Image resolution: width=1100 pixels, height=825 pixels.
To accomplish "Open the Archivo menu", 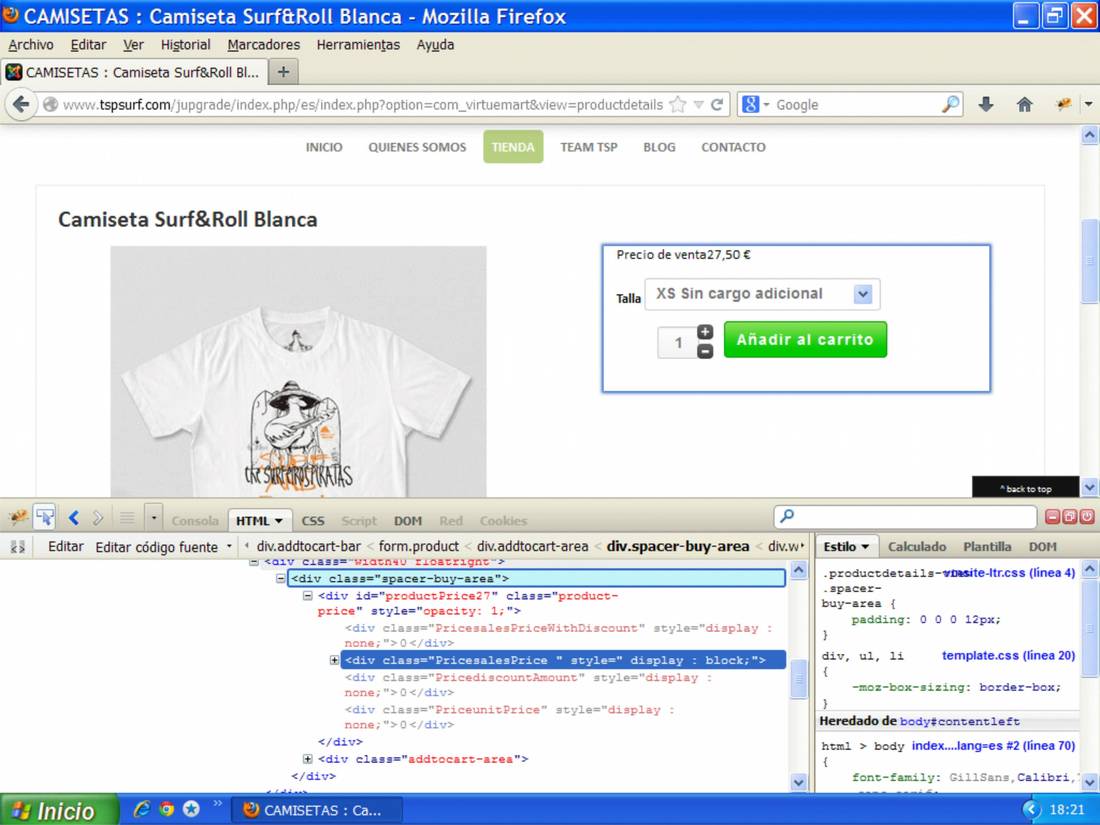I will 31,45.
